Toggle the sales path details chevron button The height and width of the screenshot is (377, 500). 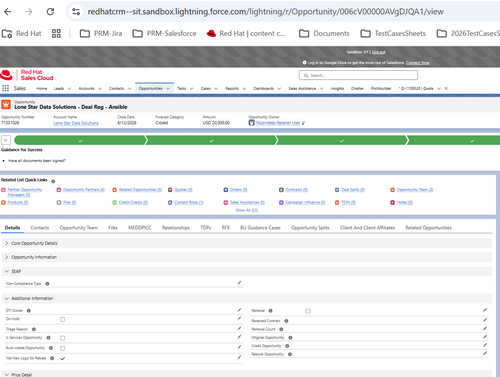coord(6,140)
